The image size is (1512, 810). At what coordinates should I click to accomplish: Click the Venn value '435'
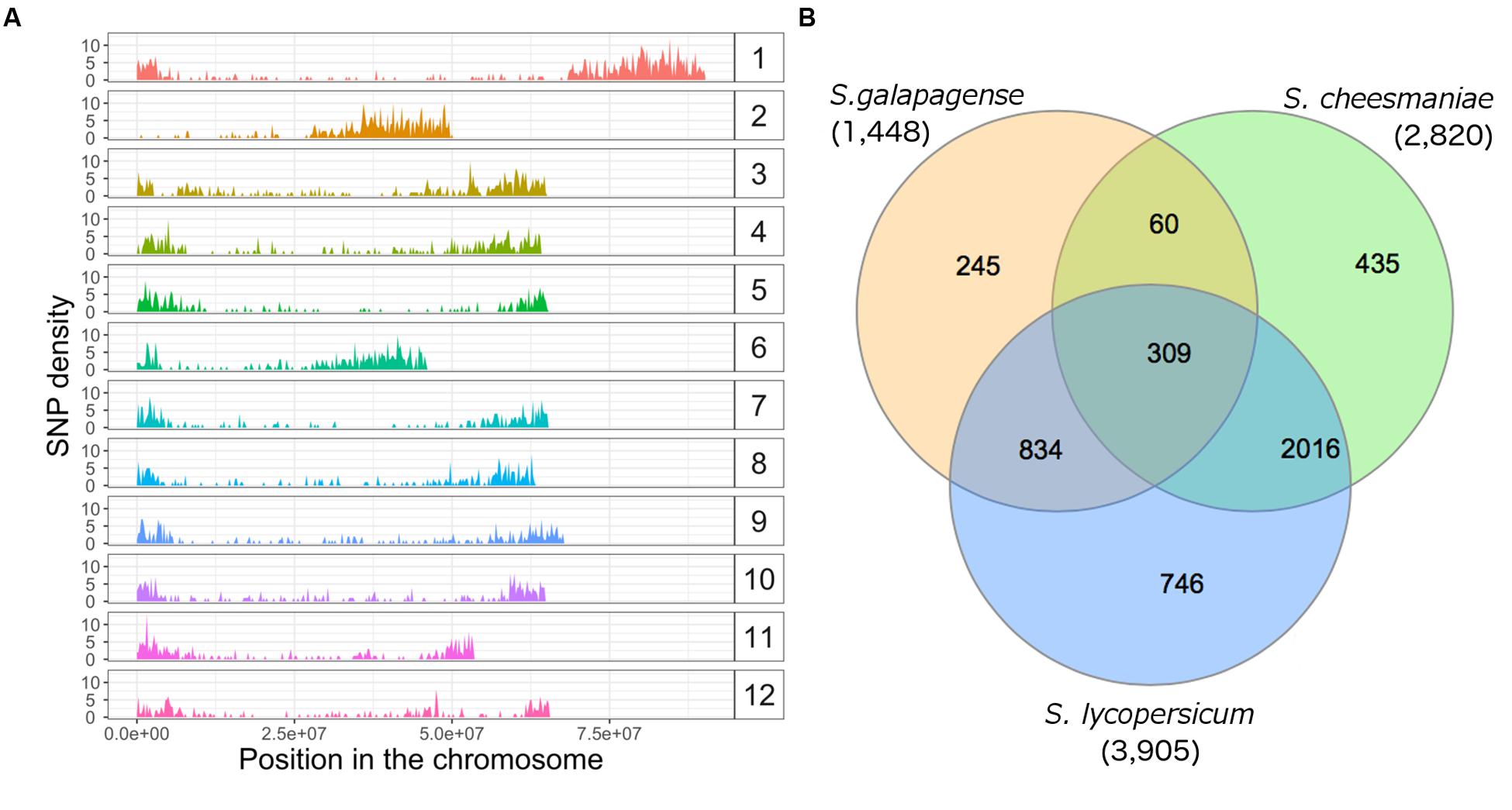pyautogui.click(x=1377, y=264)
